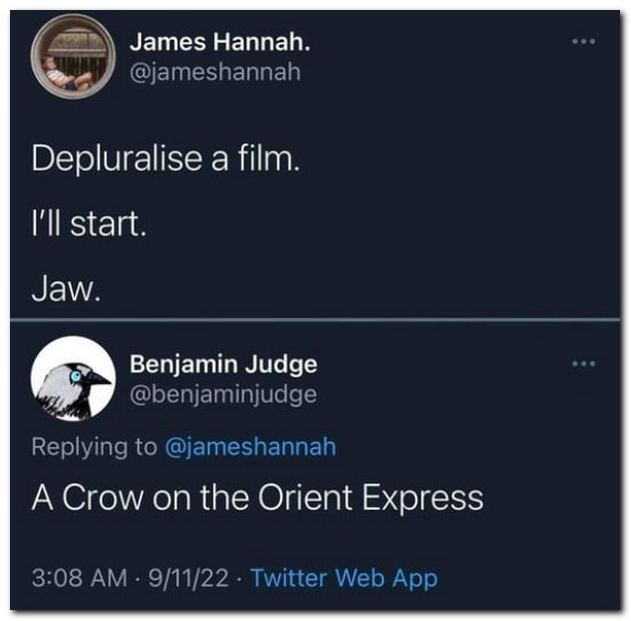Click the Benjamin Judge display name
Screen dimensions: 631x621
[223, 365]
